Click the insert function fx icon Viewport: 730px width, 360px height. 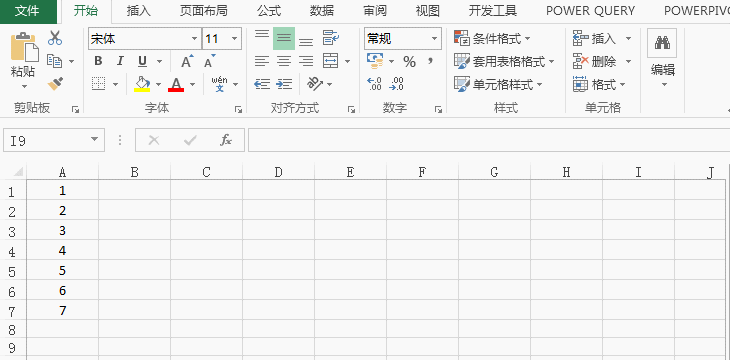(x=226, y=140)
